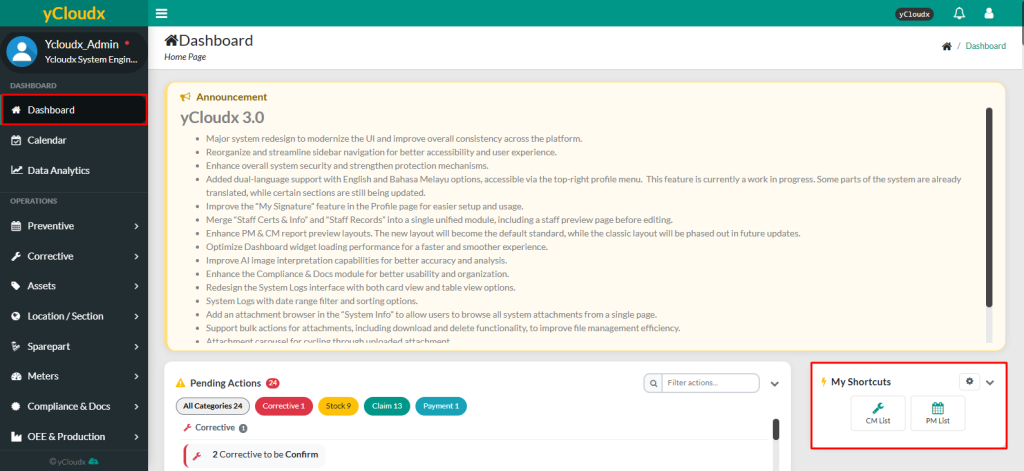Viewport: 1024px width, 471px height.
Task: Click the Calendar check icon in sidebar
Action: (x=16, y=140)
